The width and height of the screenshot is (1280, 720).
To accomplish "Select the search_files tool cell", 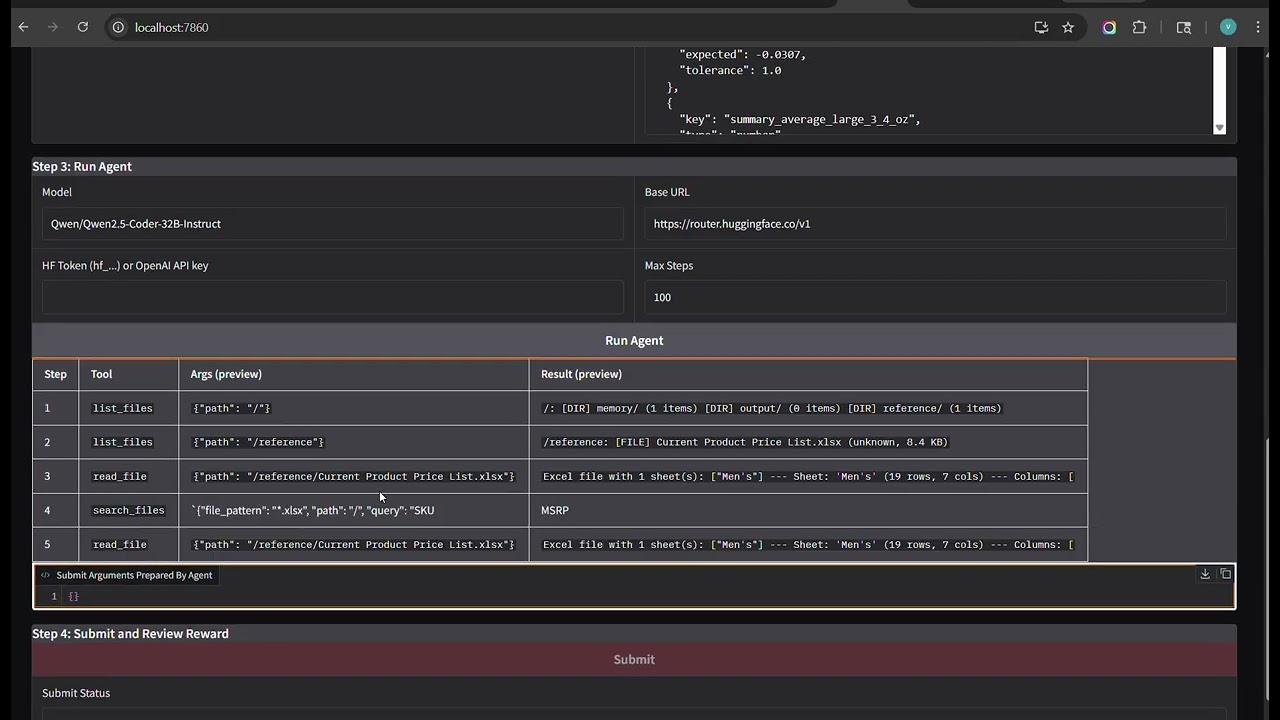I will click(x=129, y=510).
